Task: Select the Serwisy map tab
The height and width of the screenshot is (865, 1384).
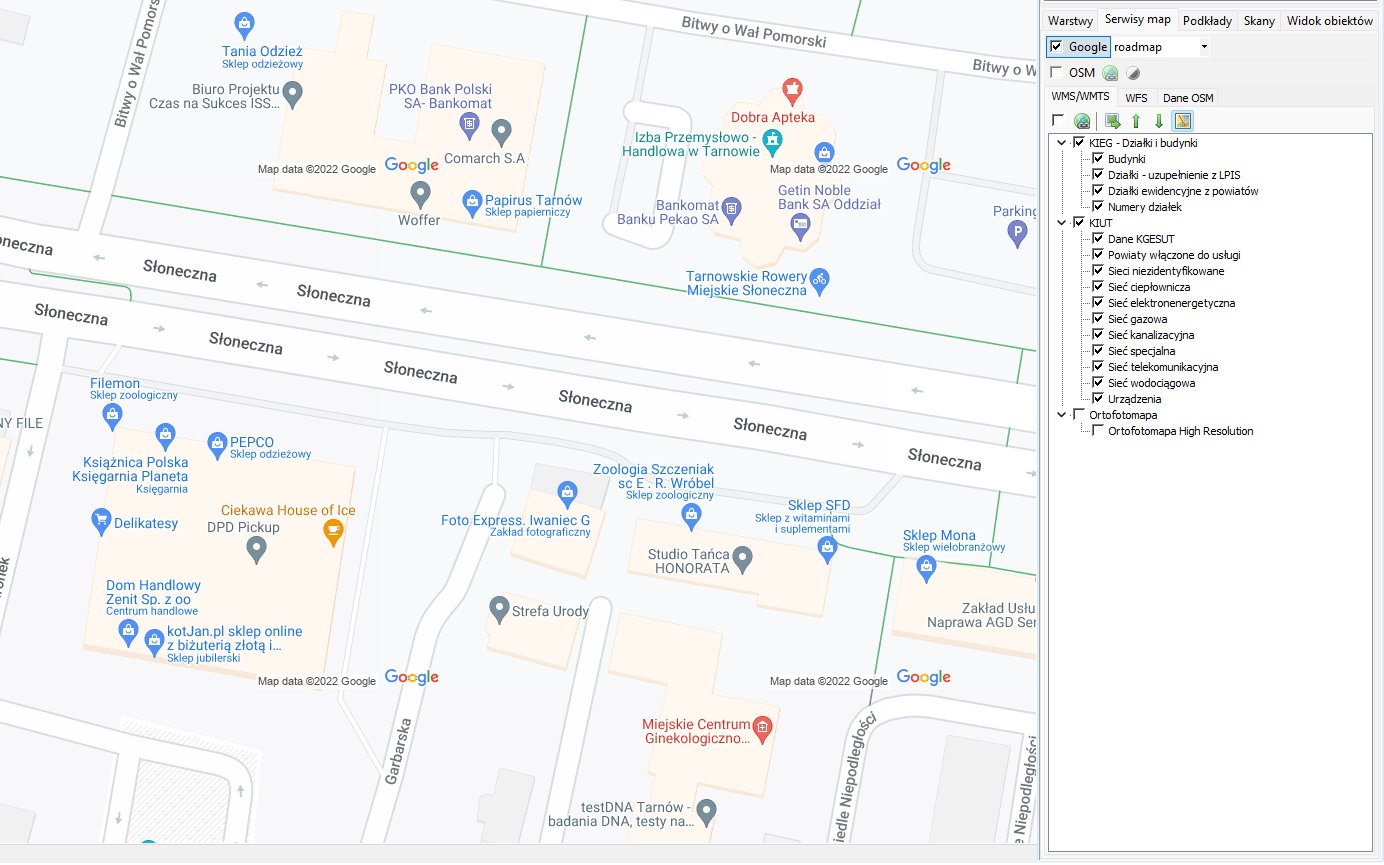Action: click(x=1138, y=19)
